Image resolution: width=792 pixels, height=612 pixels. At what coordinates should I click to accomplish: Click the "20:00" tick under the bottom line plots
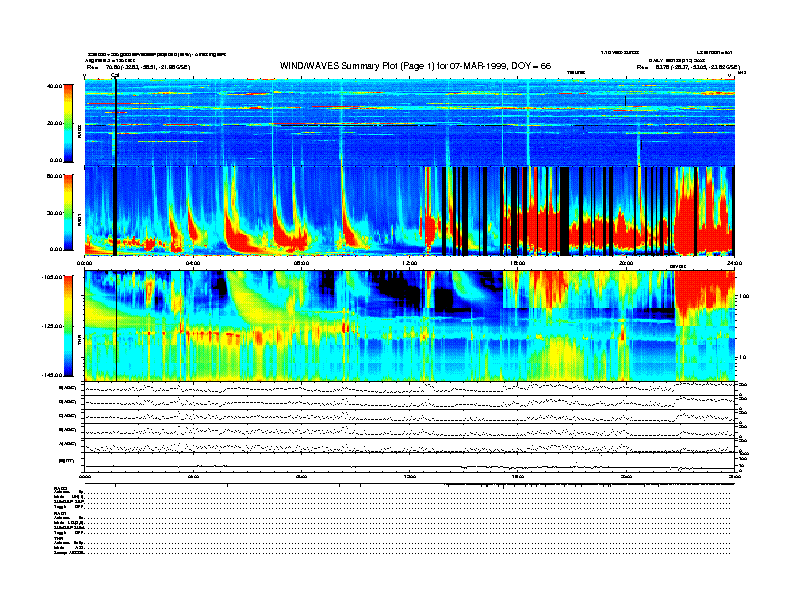pos(626,476)
